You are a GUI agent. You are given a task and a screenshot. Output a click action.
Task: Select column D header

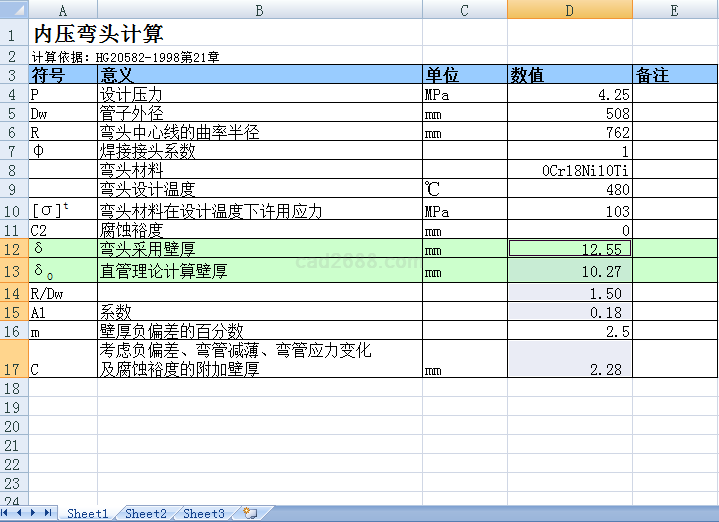(x=569, y=9)
